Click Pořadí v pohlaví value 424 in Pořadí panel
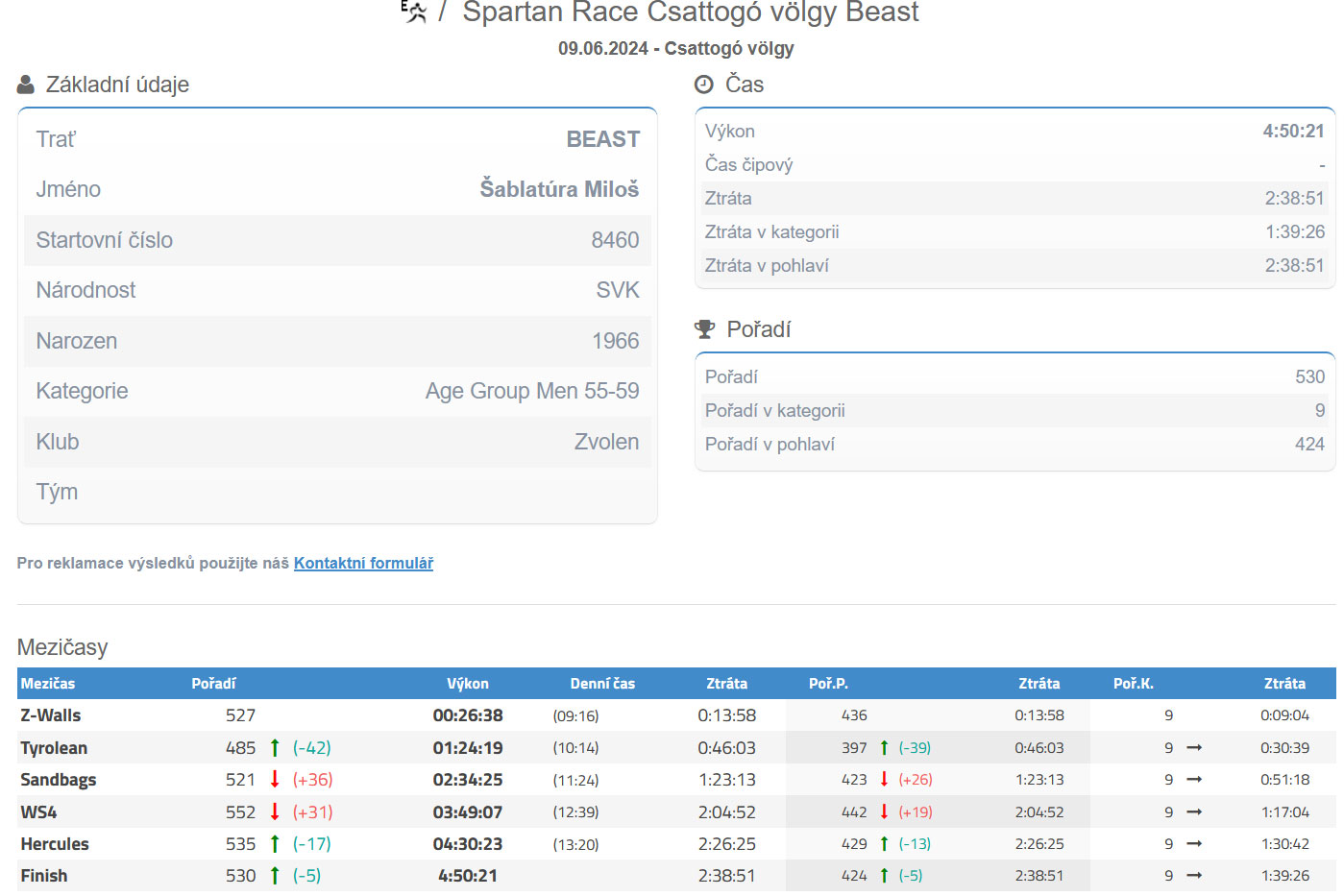The width and height of the screenshot is (1344, 896). 1309,444
